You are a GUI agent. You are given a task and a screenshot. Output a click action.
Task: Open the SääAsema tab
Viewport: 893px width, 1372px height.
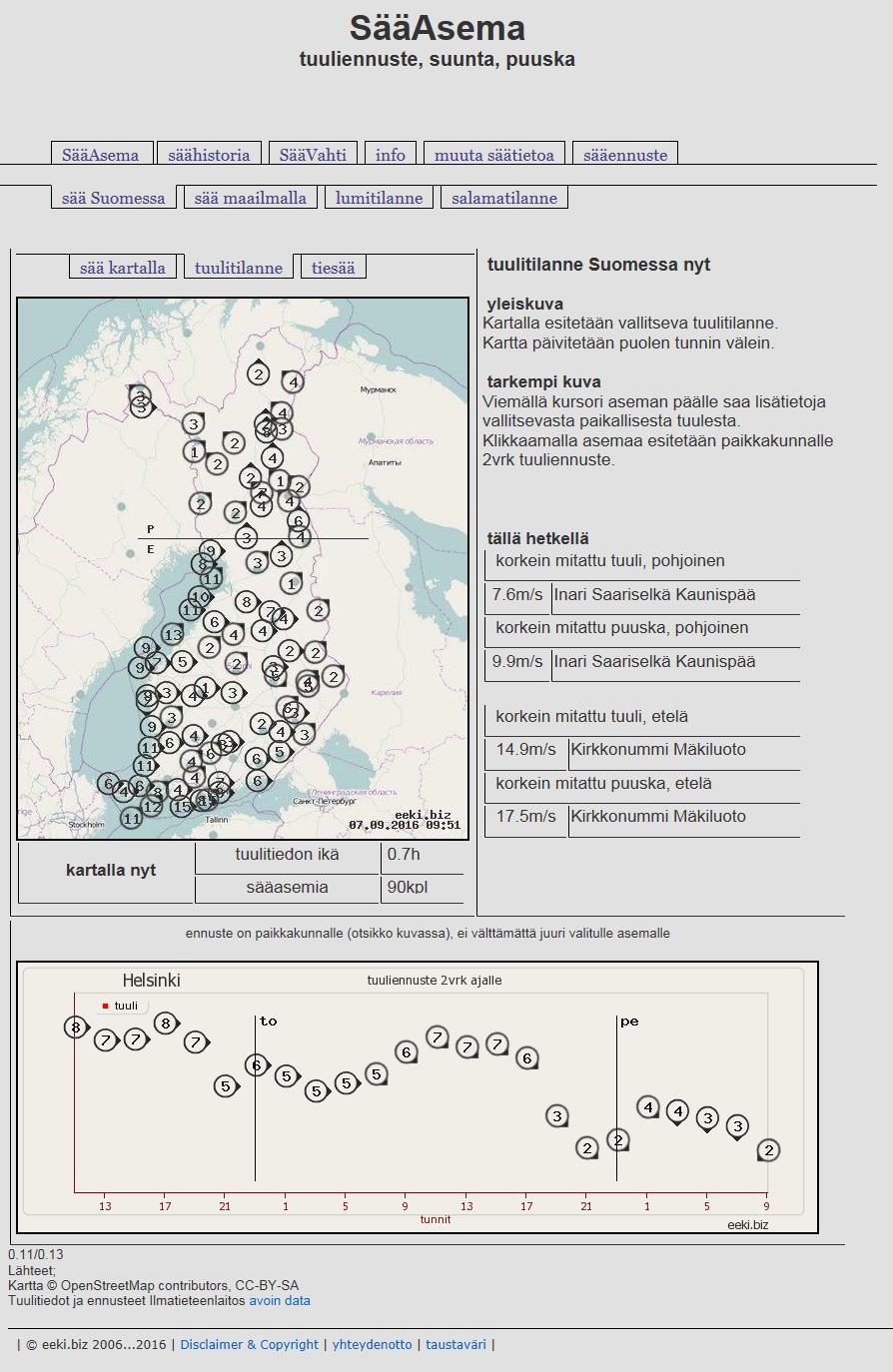101,154
